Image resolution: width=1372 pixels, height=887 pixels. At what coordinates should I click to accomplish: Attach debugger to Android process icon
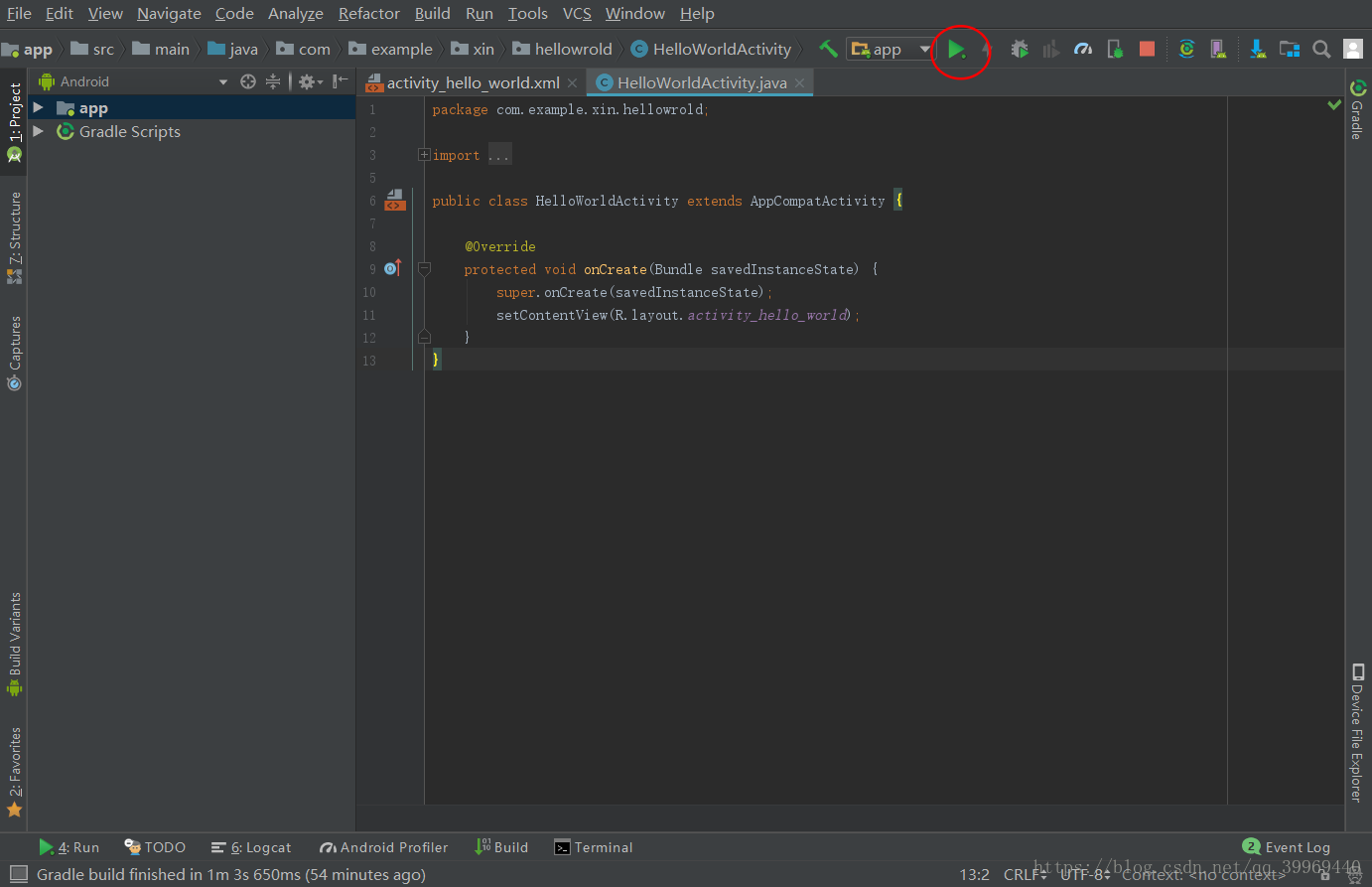coord(1115,49)
